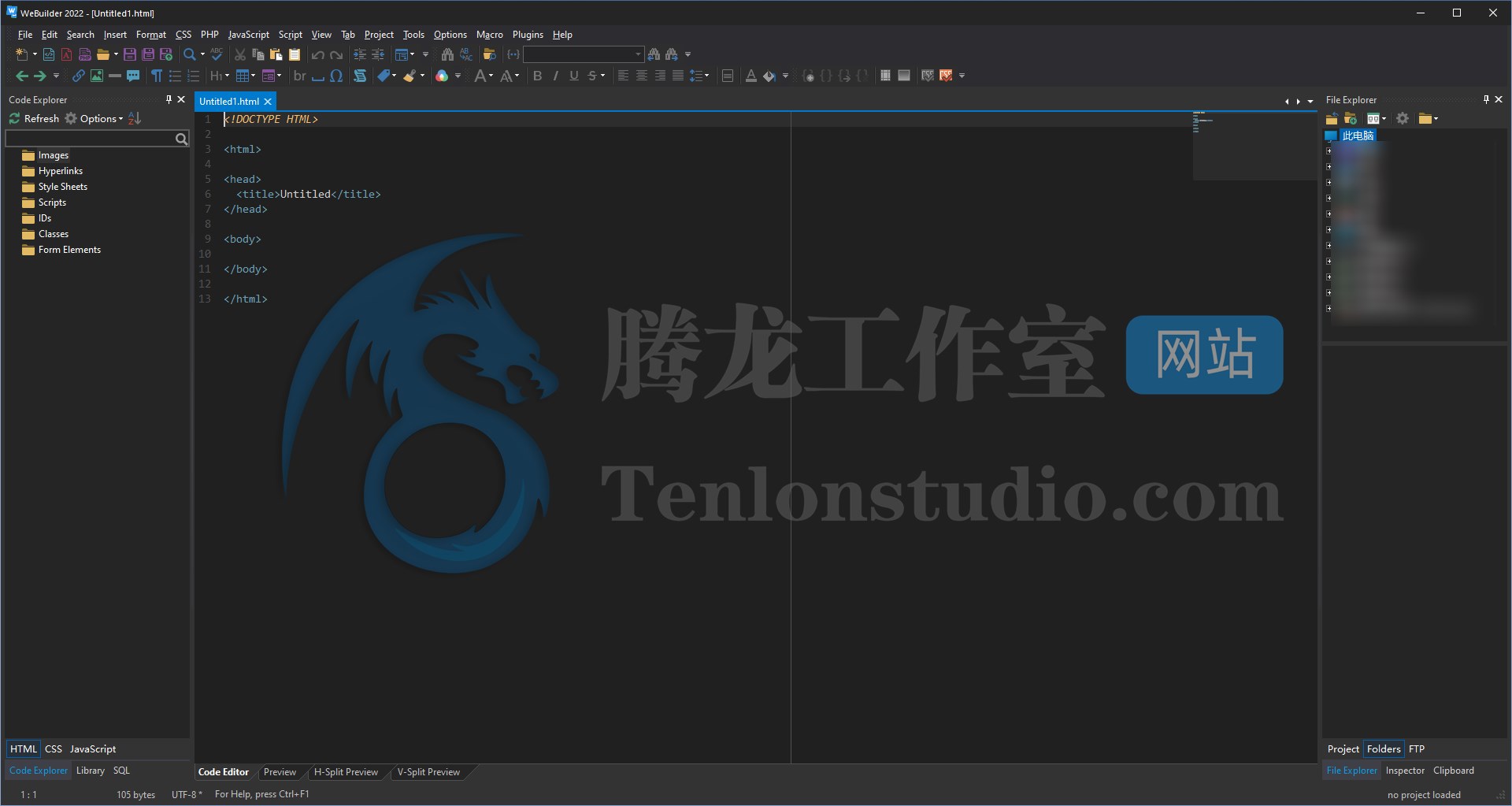
Task: Switch to the H-Split Preview tab
Action: click(346, 772)
